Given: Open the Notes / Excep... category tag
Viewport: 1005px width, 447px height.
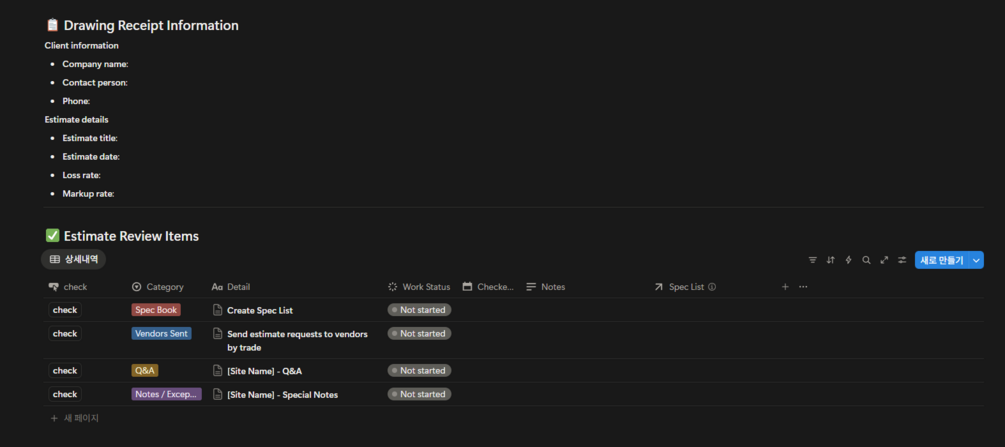Looking at the screenshot, I should [167, 394].
